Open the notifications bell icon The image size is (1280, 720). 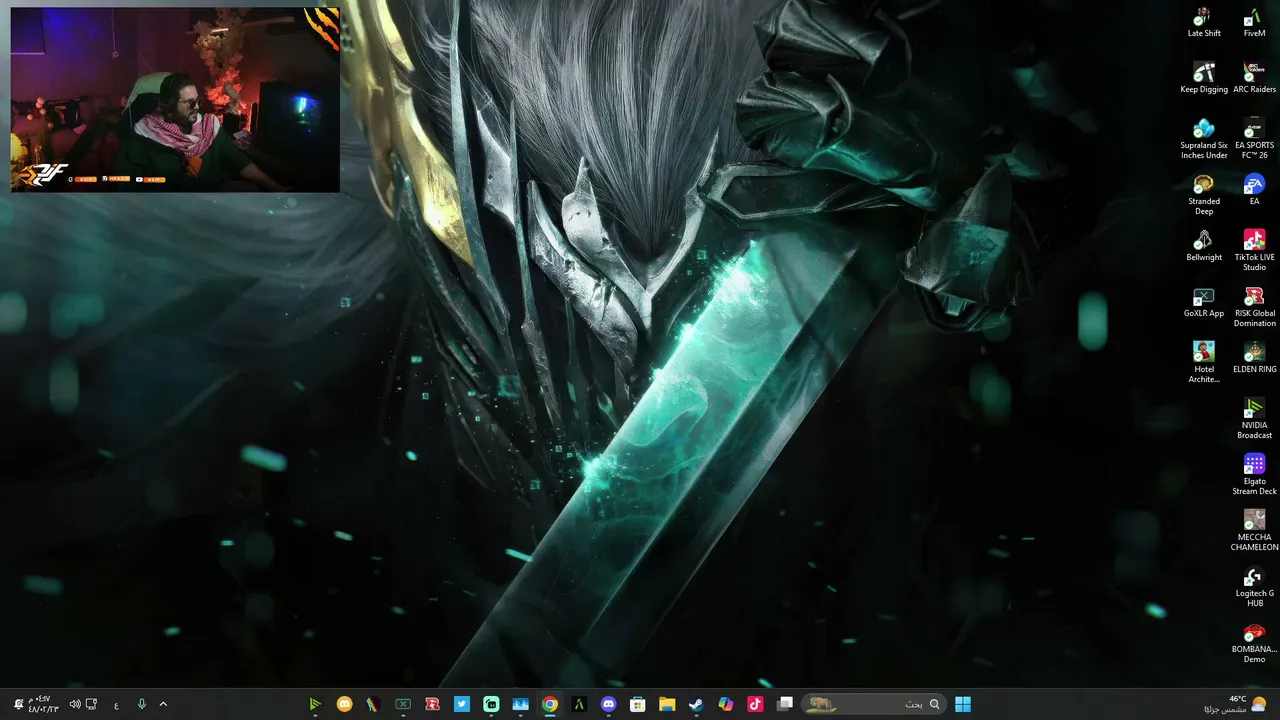(18, 704)
